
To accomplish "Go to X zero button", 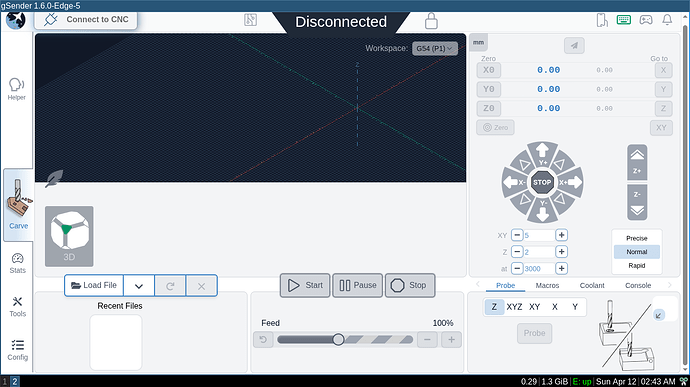I will pos(663,70).
